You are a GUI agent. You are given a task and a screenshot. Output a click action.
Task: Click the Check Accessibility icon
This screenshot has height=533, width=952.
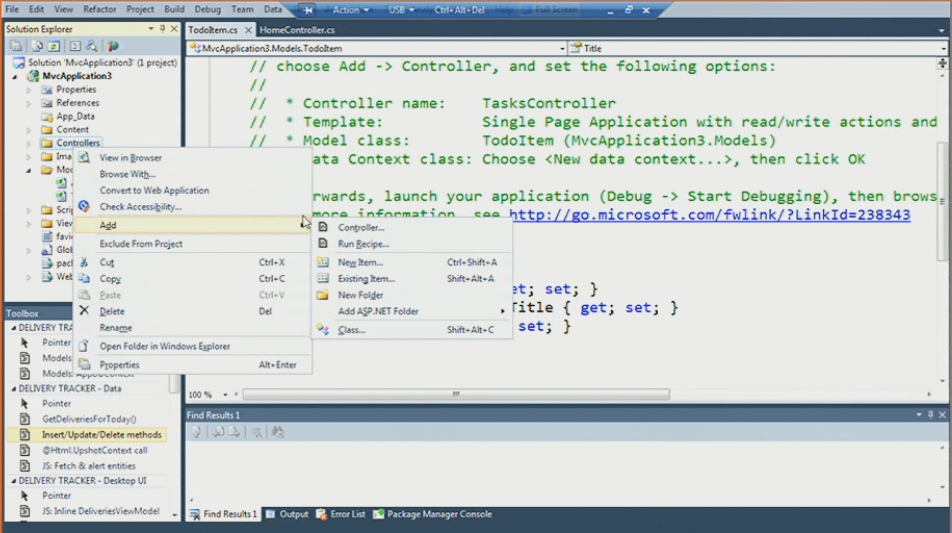pos(84,206)
